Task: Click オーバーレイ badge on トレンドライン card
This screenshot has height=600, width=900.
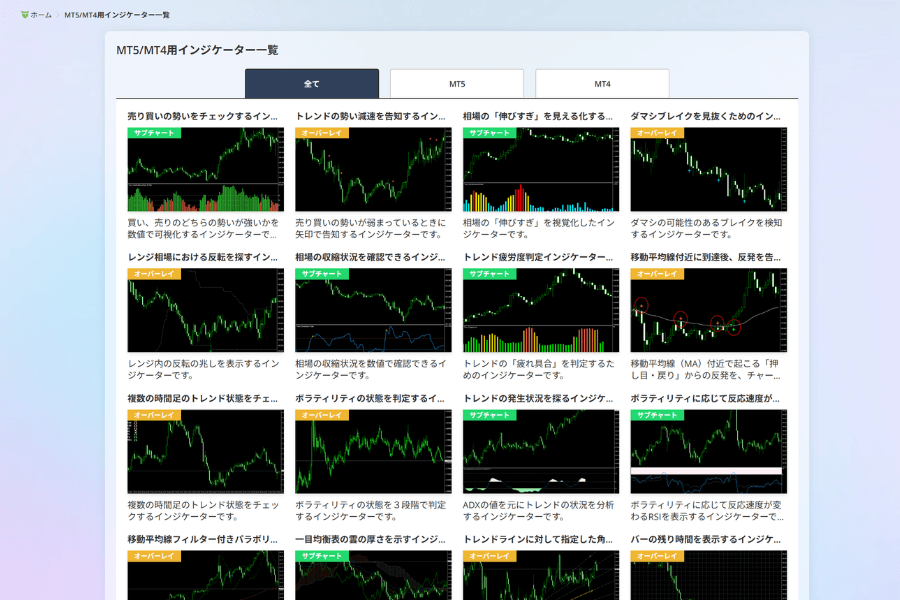Action: tap(489, 556)
